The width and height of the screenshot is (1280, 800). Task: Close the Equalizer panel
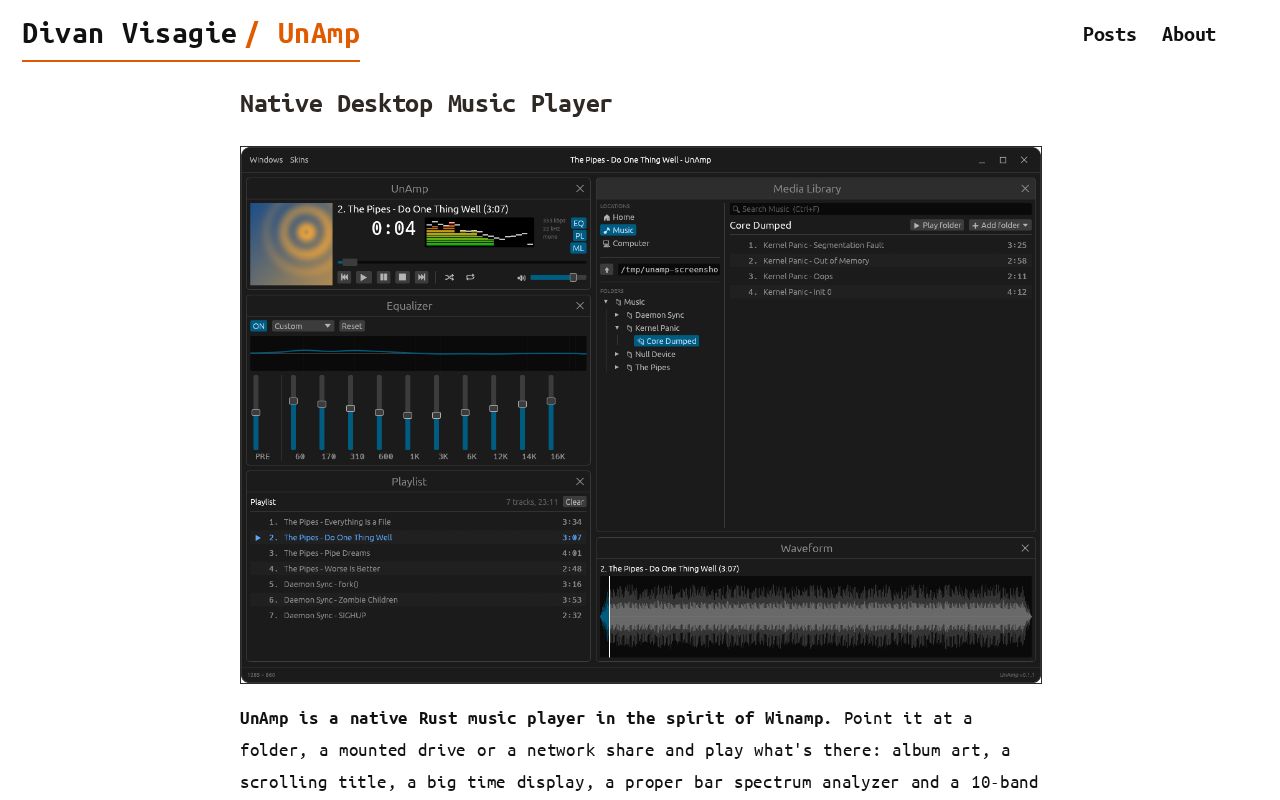(x=580, y=306)
